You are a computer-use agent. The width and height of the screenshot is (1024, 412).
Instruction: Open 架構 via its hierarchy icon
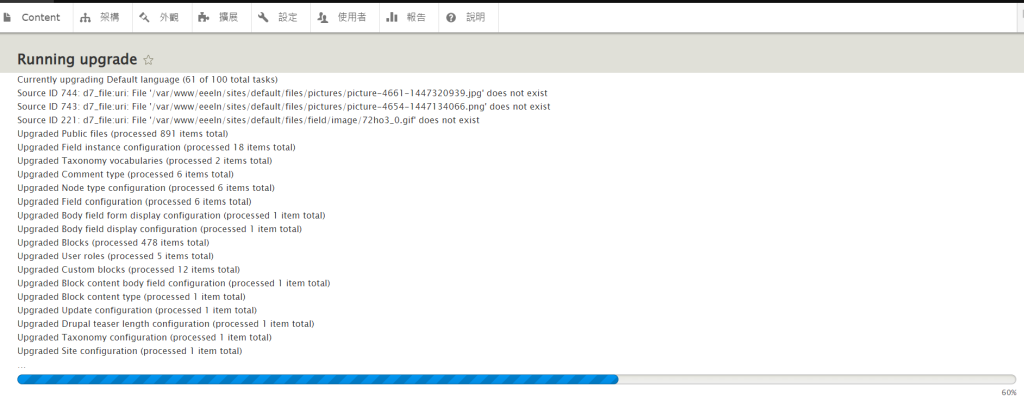[x=85, y=17]
